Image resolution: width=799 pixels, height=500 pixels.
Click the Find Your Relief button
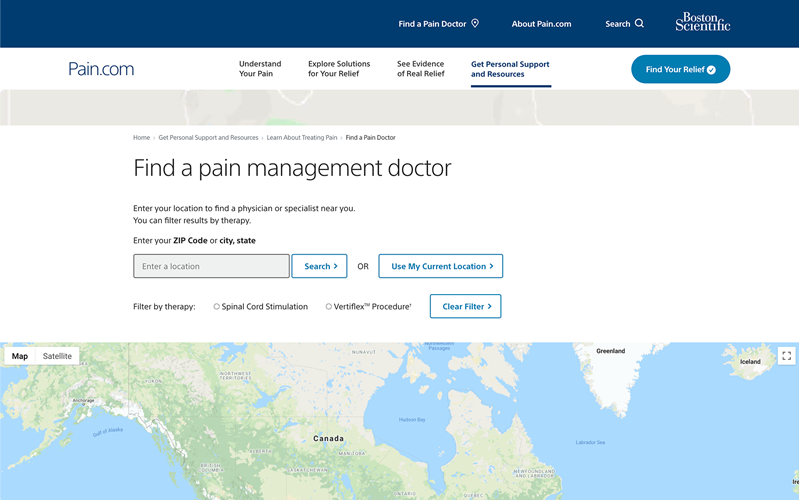coord(680,69)
